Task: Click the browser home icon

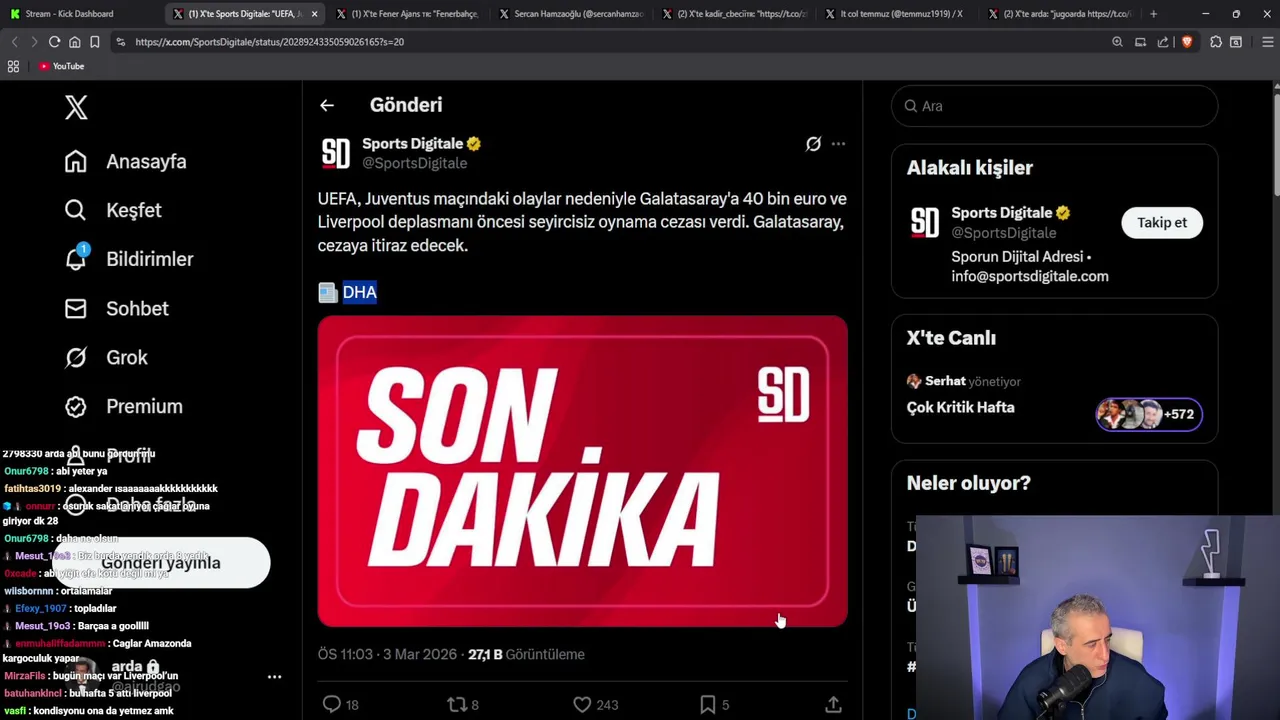Action: pyautogui.click(x=74, y=42)
